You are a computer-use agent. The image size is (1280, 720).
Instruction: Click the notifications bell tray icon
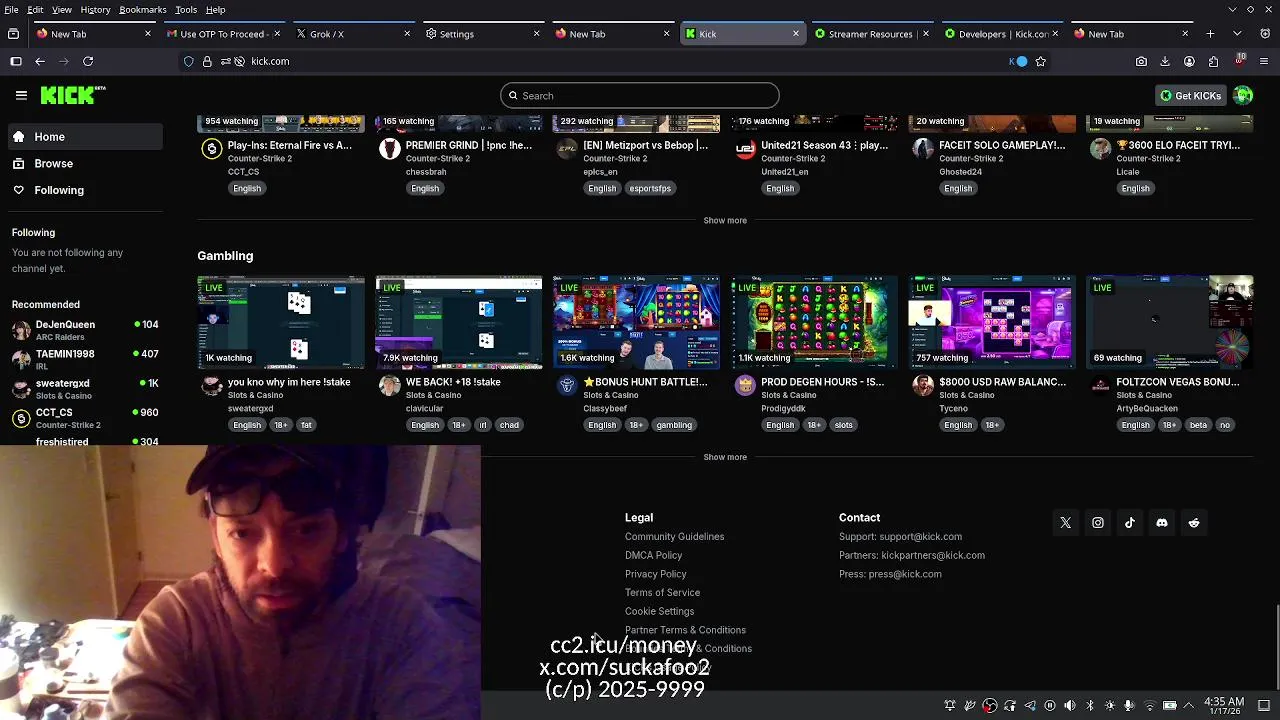coord(950,705)
